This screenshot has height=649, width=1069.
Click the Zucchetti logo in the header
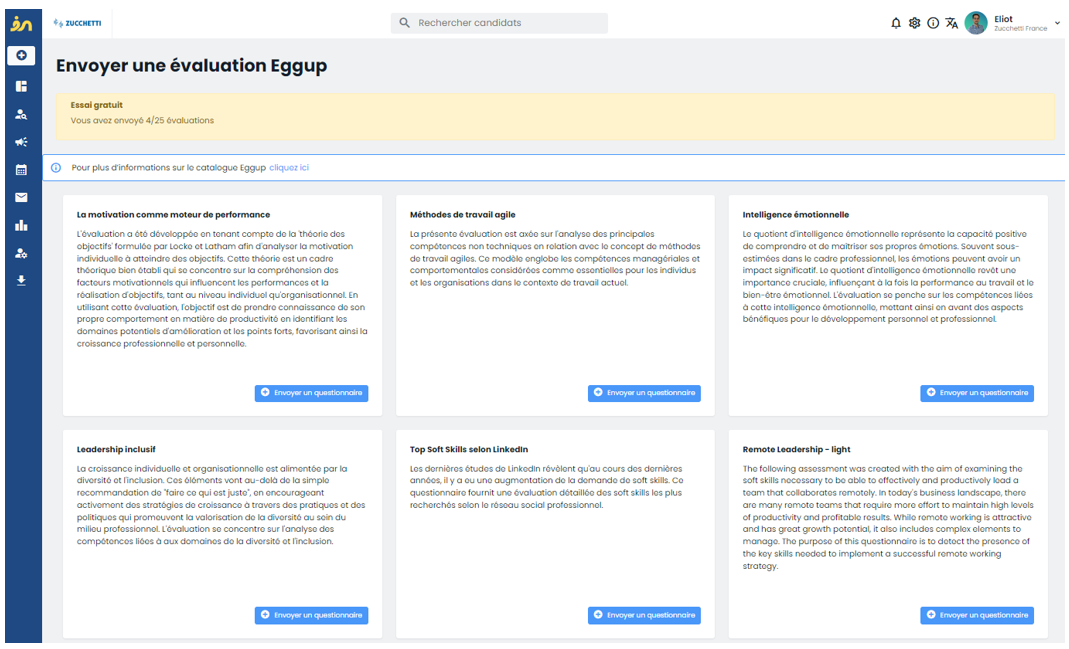[x=77, y=22]
